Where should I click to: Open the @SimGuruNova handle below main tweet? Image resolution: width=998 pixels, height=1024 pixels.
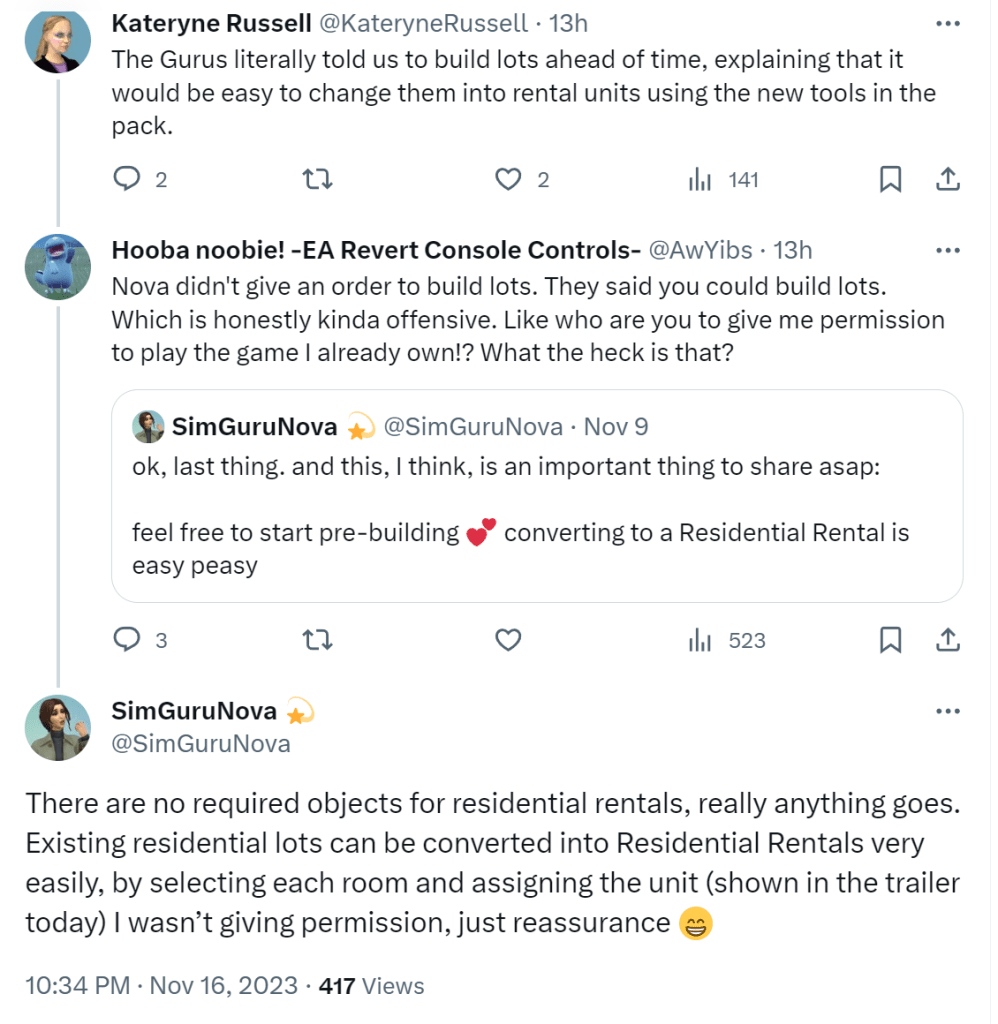201,744
